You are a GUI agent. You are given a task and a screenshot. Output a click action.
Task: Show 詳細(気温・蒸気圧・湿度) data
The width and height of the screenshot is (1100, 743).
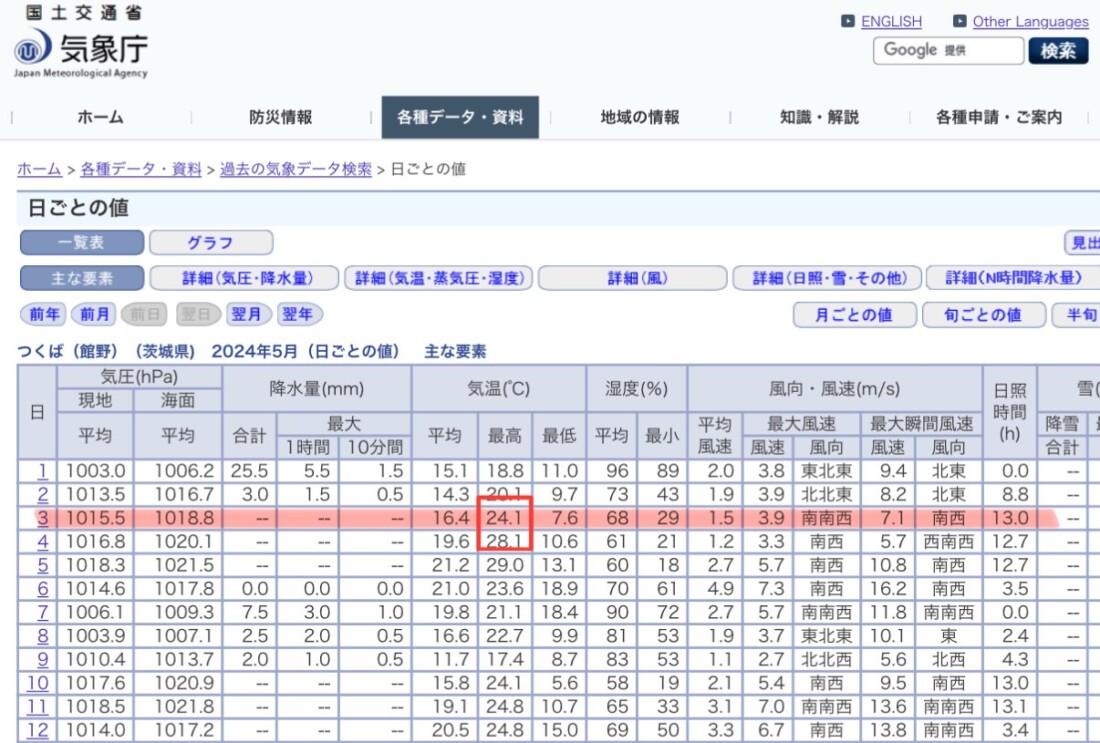(437, 278)
